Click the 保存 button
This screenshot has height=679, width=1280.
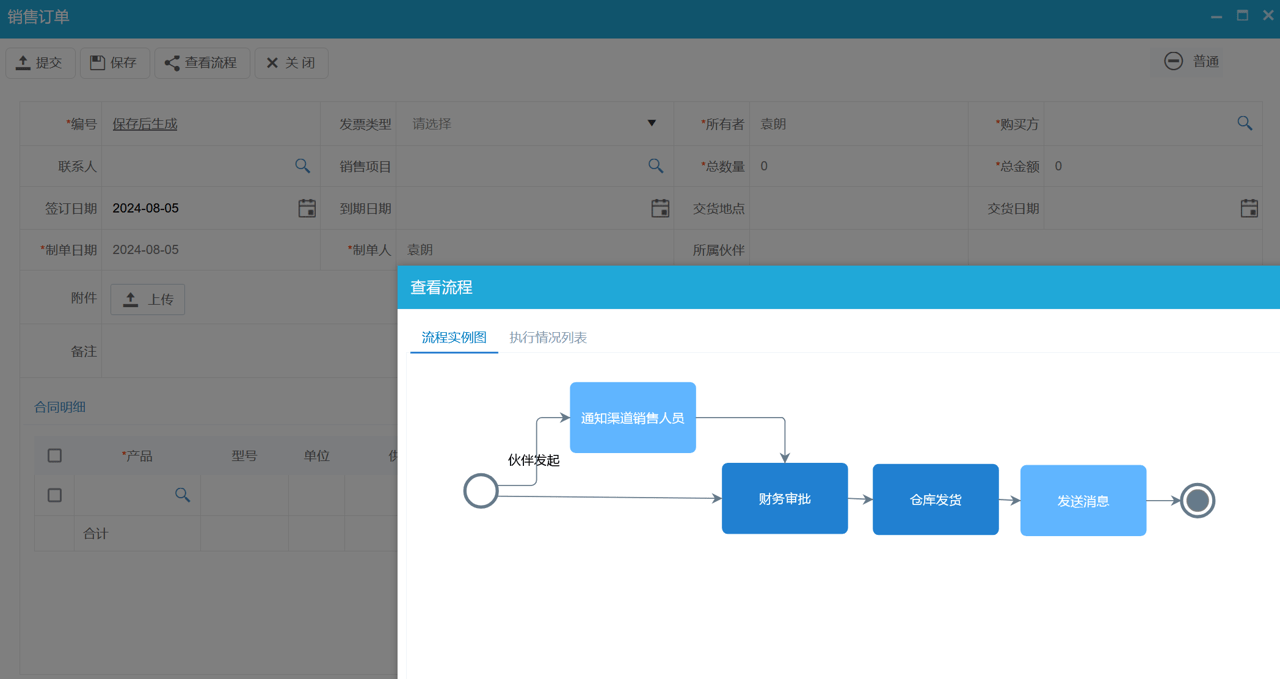click(x=114, y=63)
